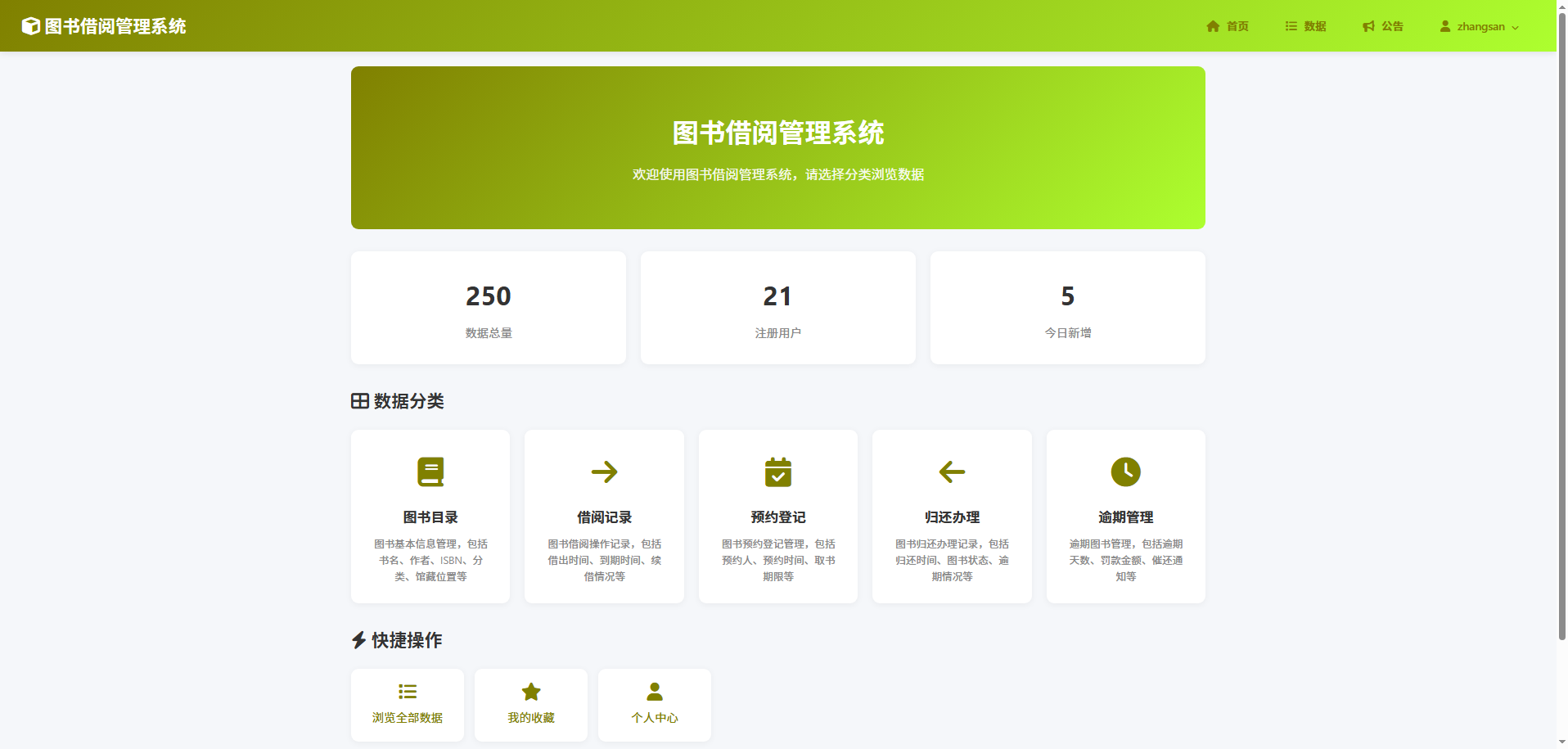
Task: Open the 首页 menu item
Action: (1228, 26)
